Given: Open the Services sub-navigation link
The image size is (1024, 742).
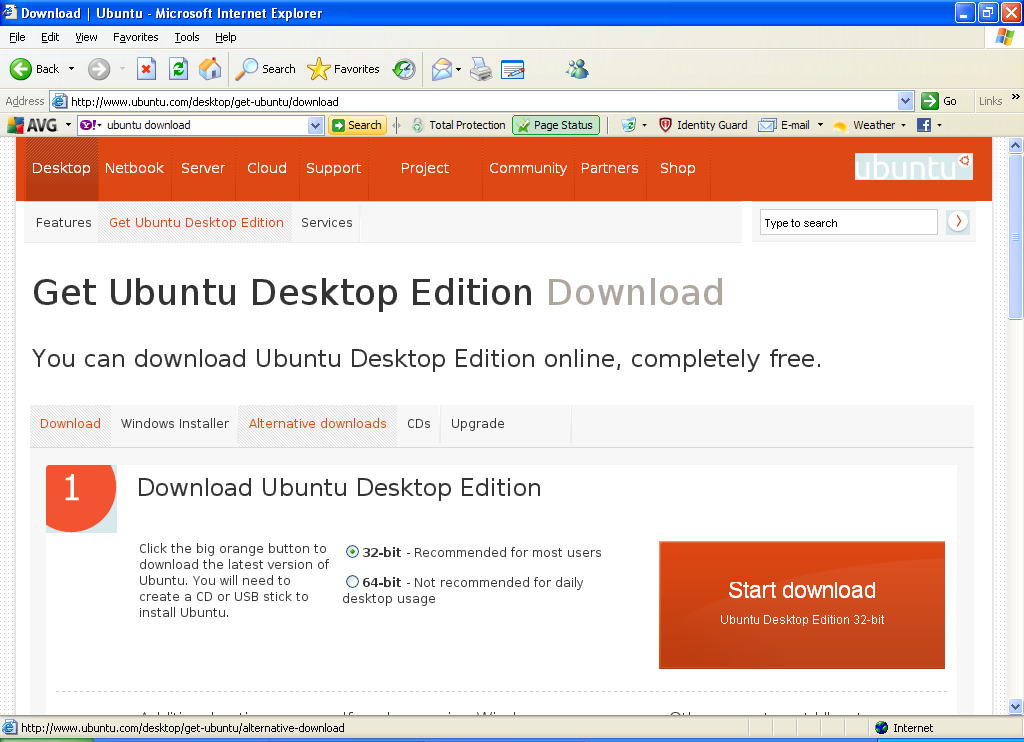Looking at the screenshot, I should [x=327, y=222].
